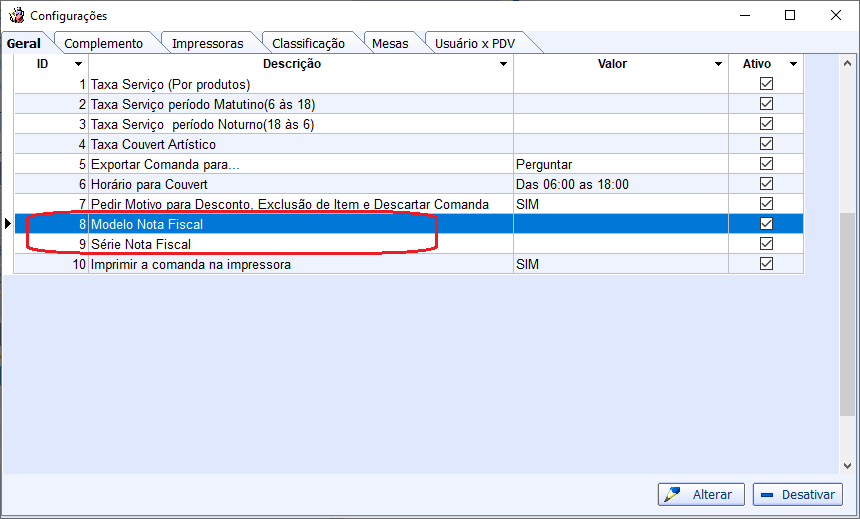Toggle Ativo checkbox for Taxa Couvert Artístico
The image size is (860, 519).
coord(766,144)
